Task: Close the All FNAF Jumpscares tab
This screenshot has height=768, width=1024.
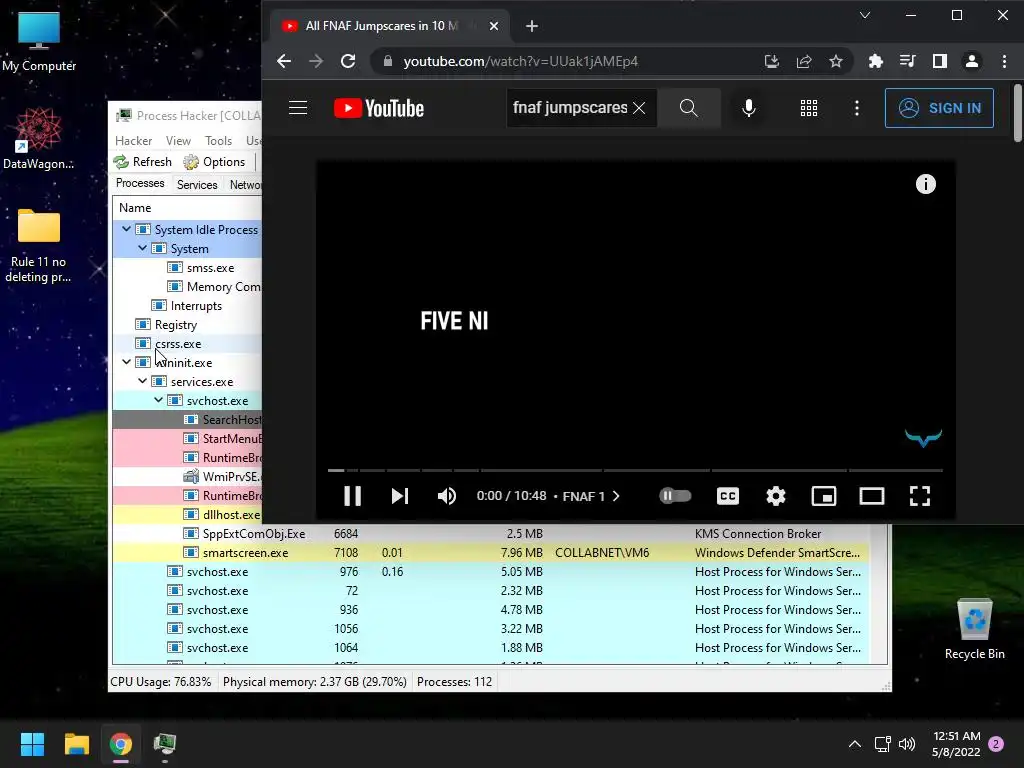Action: (494, 26)
